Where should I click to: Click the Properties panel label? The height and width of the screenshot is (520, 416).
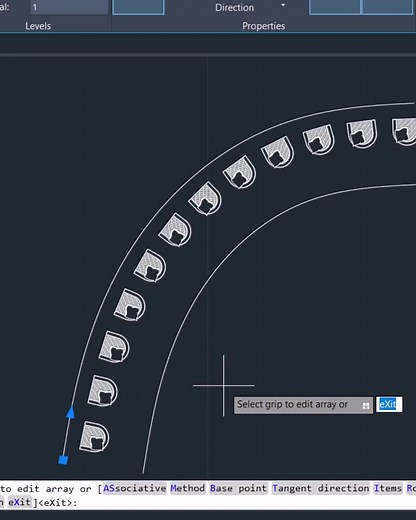(263, 26)
